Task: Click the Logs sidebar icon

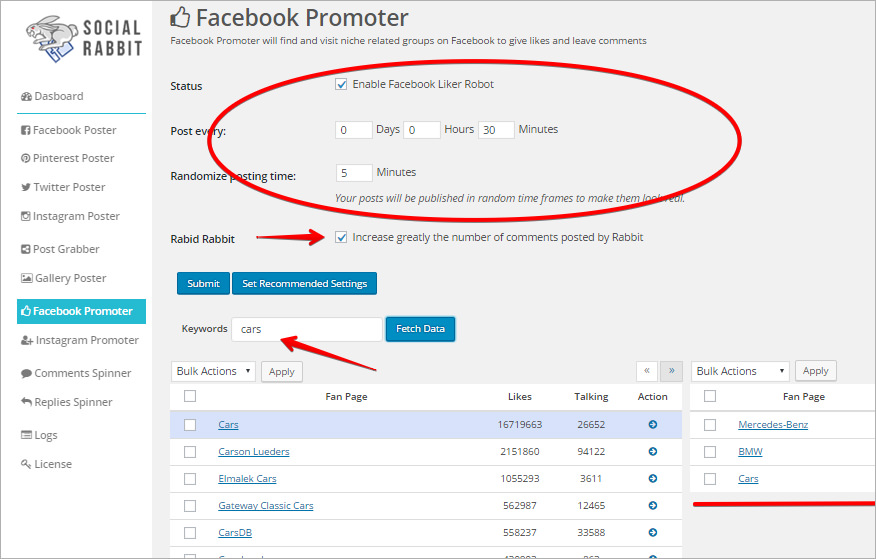Action: pyautogui.click(x=26, y=435)
